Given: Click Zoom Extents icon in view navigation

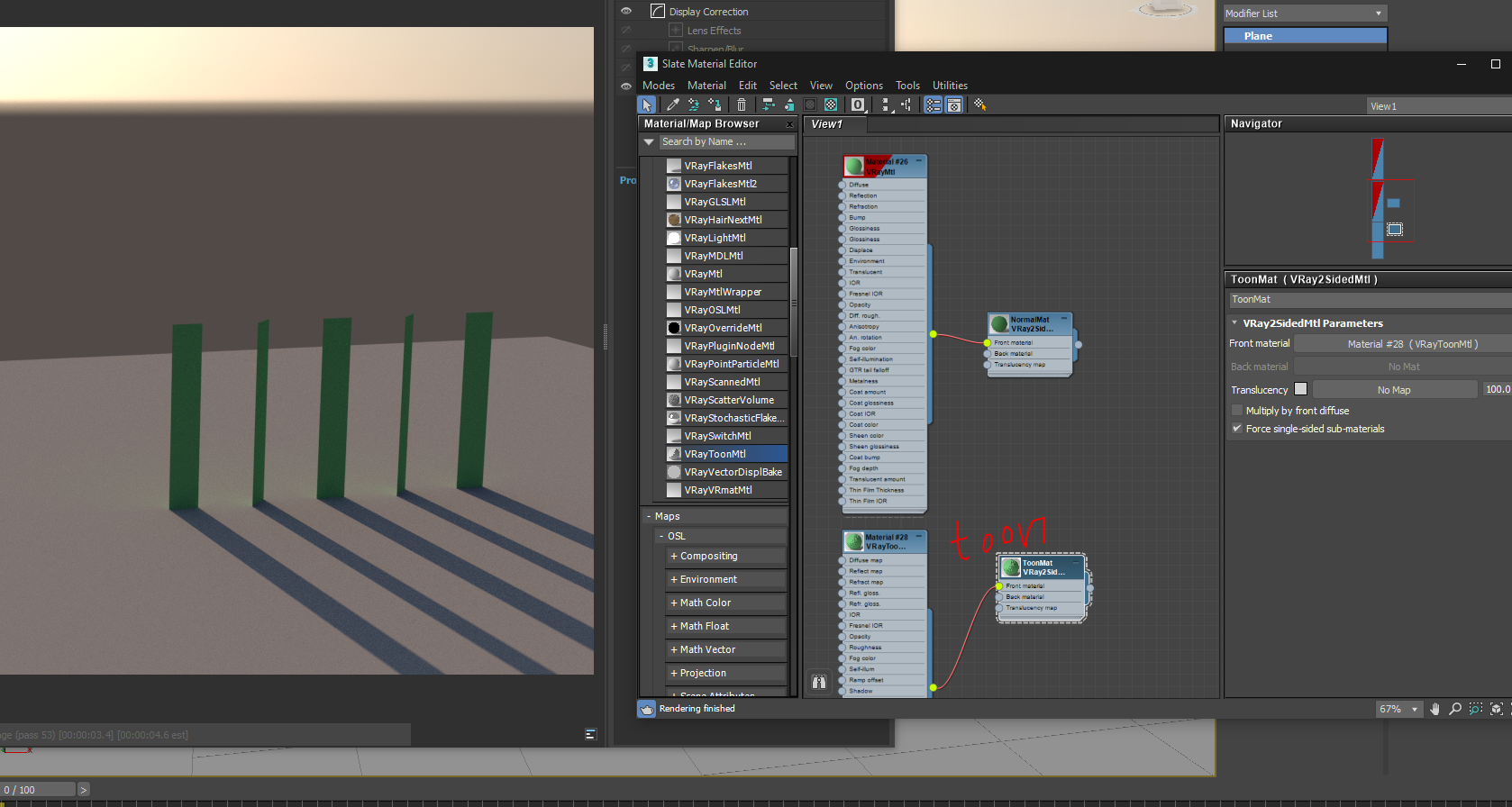Looking at the screenshot, I should click(x=1496, y=709).
